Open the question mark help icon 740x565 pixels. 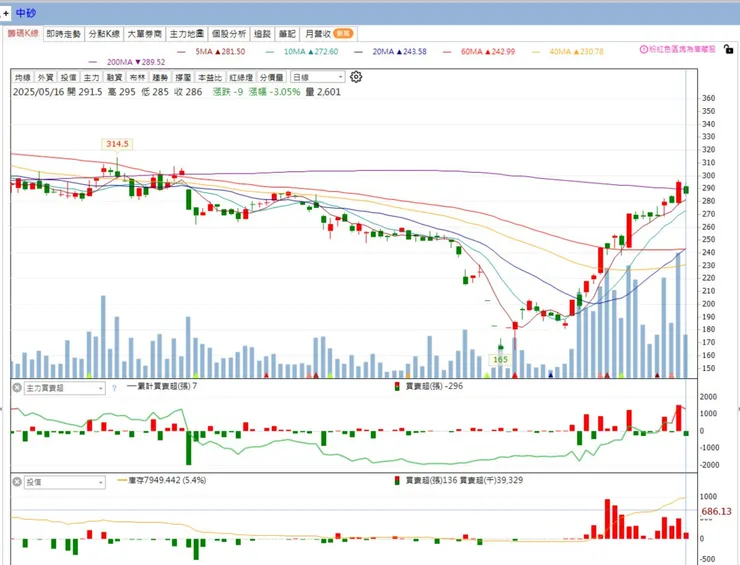pyautogui.click(x=114, y=388)
